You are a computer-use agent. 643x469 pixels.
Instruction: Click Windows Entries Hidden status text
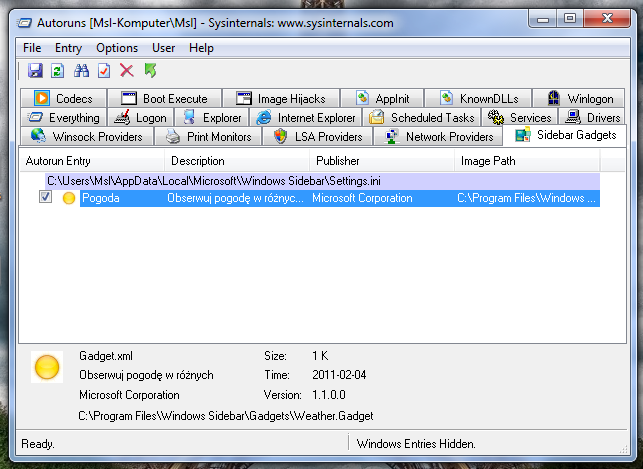click(x=416, y=444)
